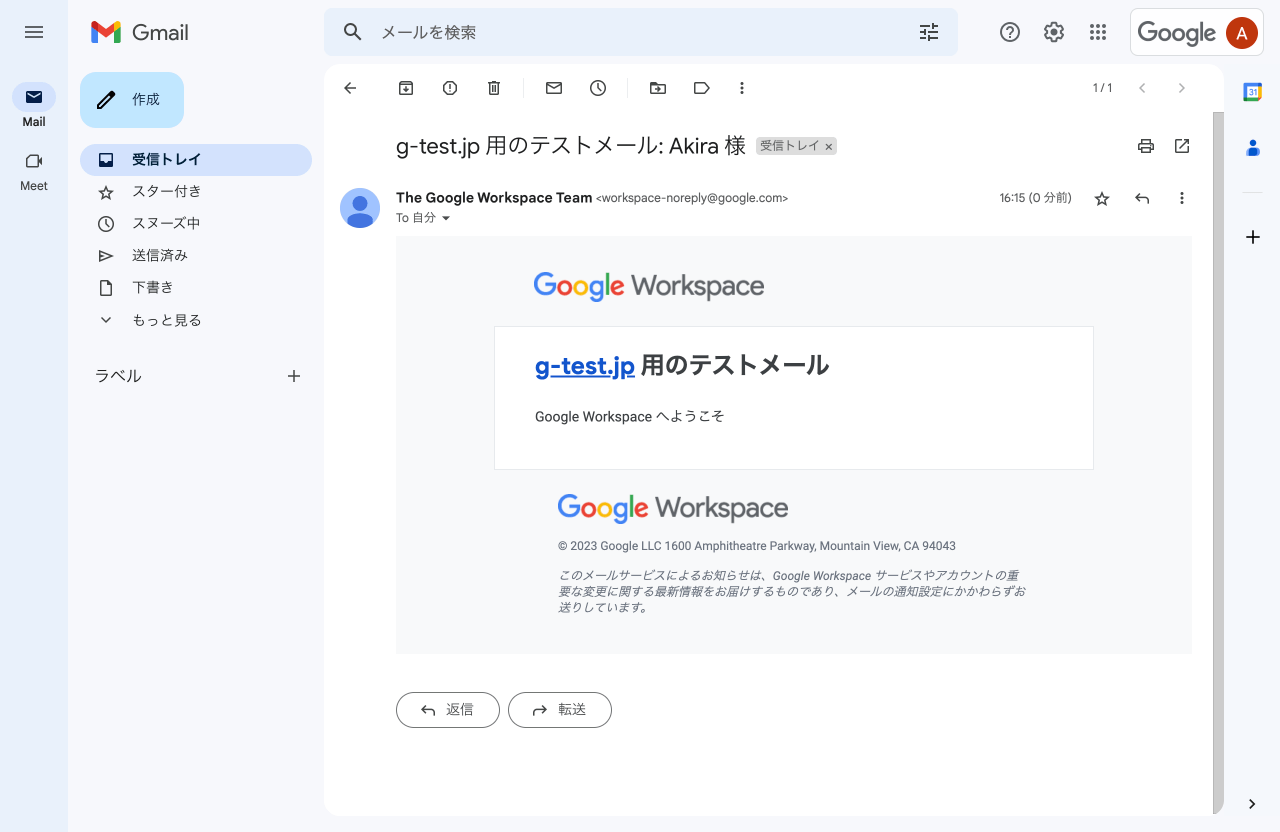Open 下書き folder
The height and width of the screenshot is (832, 1280).
[x=196, y=287]
